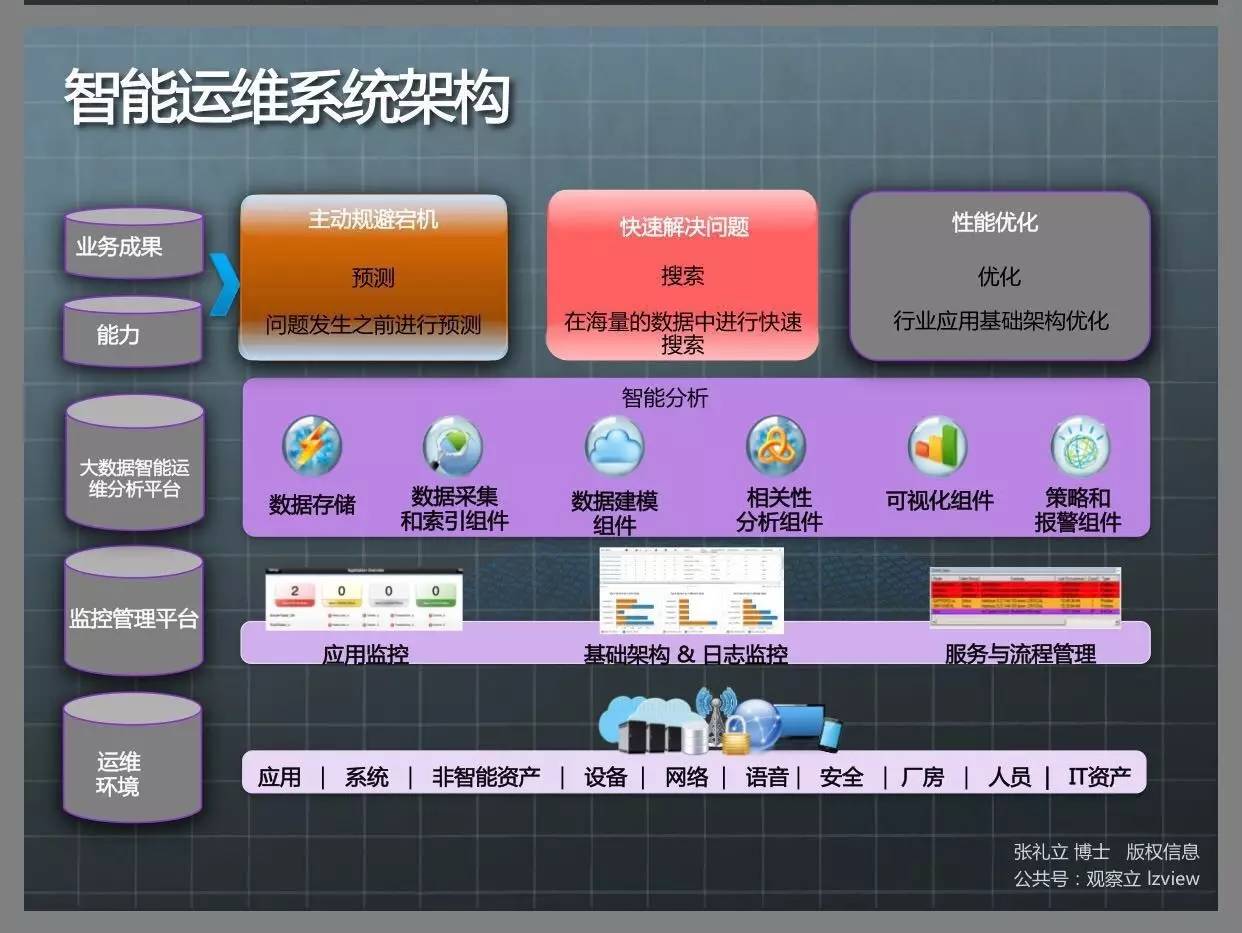Viewport: 1242px width, 933px height.
Task: Select the 数据建模组件 cloud icon
Action: click(614, 446)
